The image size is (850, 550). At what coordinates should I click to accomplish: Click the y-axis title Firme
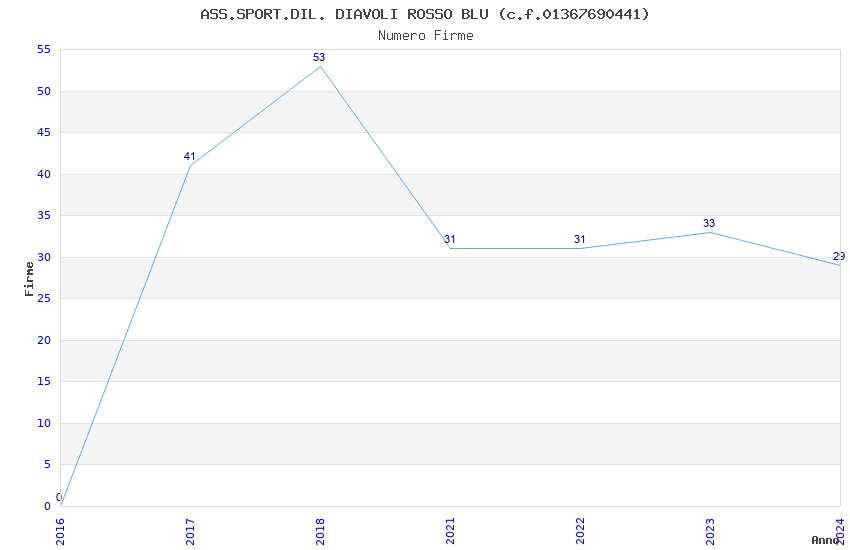coord(29,279)
